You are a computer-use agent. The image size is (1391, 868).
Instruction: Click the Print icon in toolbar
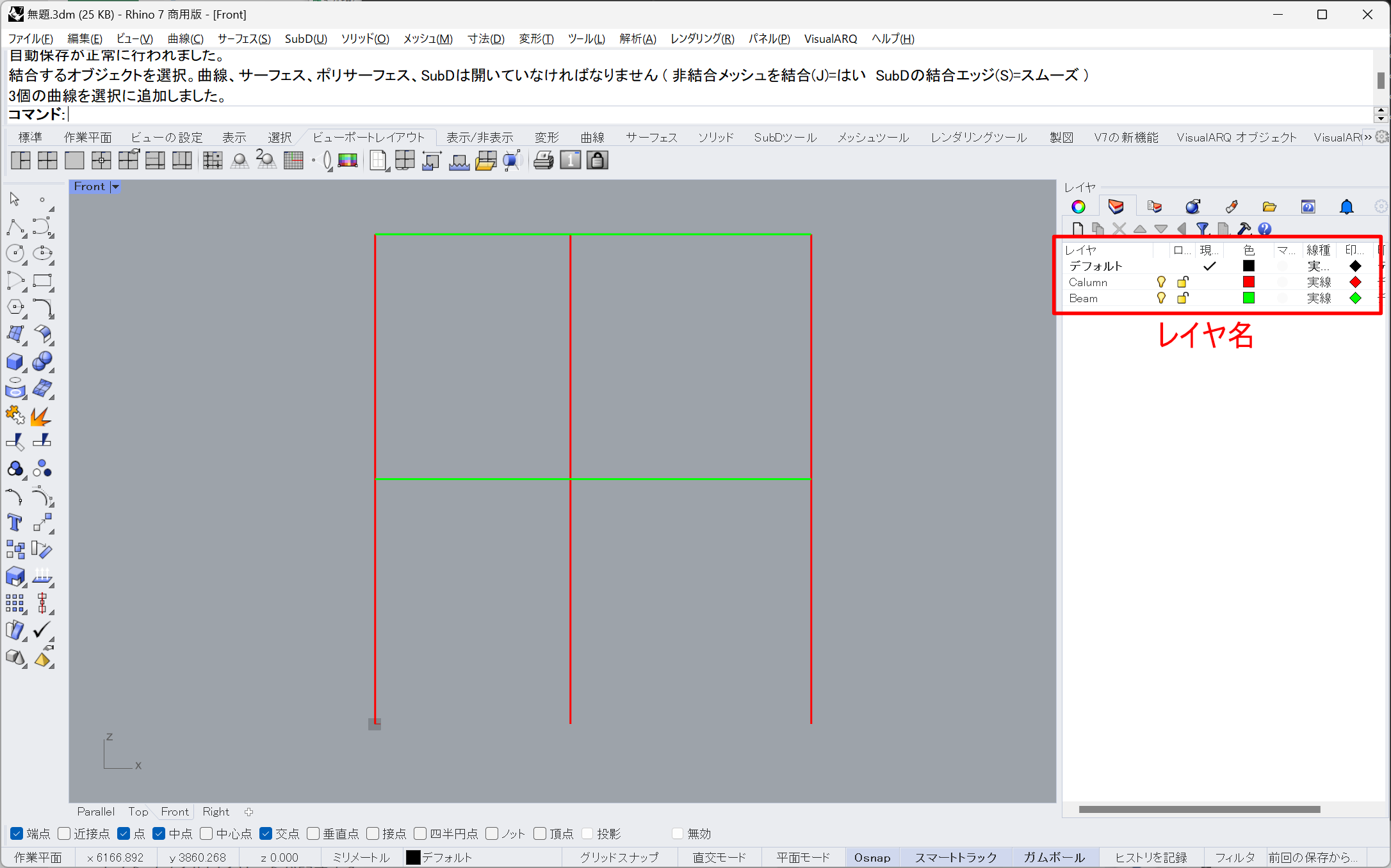pos(543,161)
